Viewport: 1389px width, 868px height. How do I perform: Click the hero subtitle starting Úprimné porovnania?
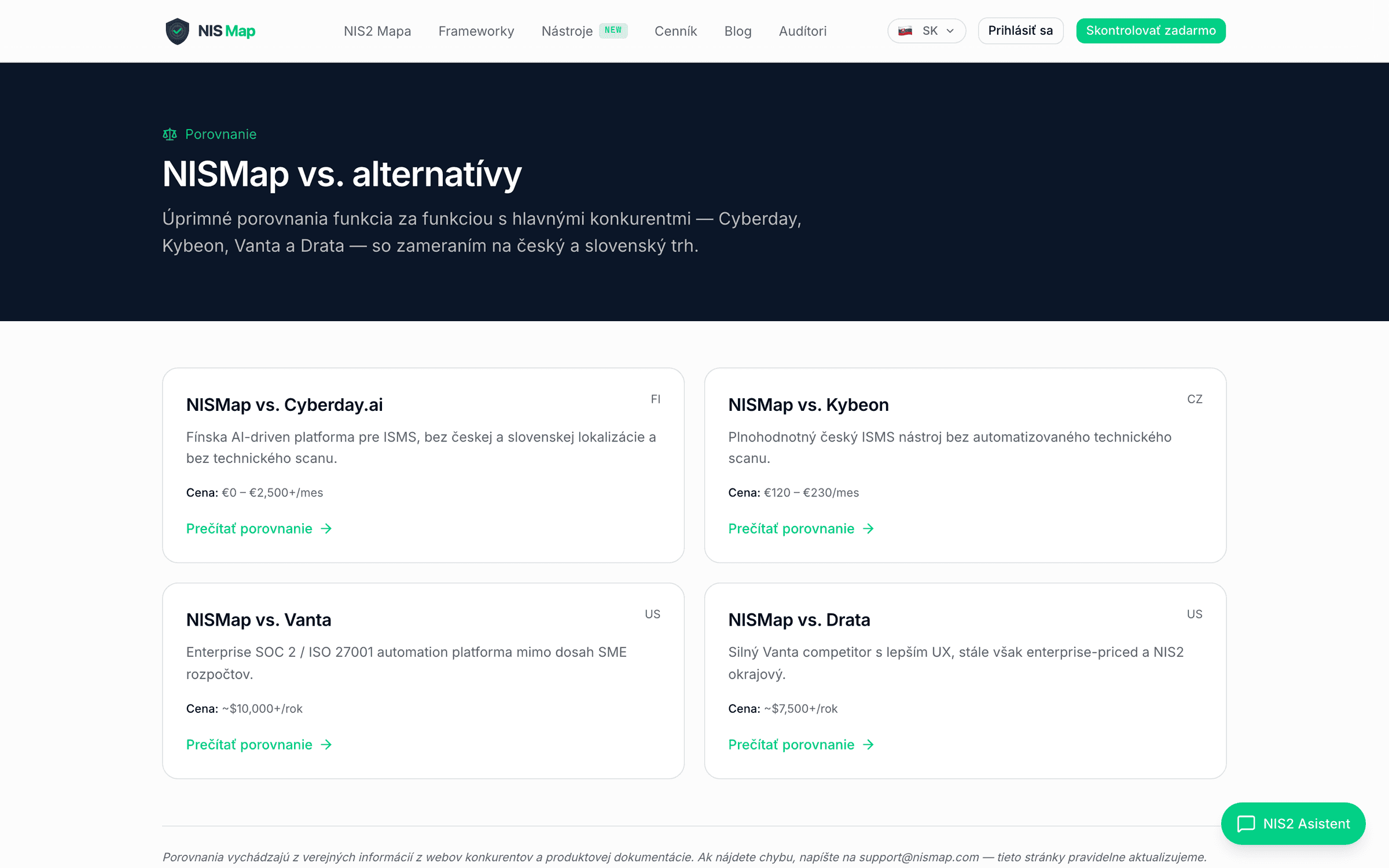pos(482,232)
